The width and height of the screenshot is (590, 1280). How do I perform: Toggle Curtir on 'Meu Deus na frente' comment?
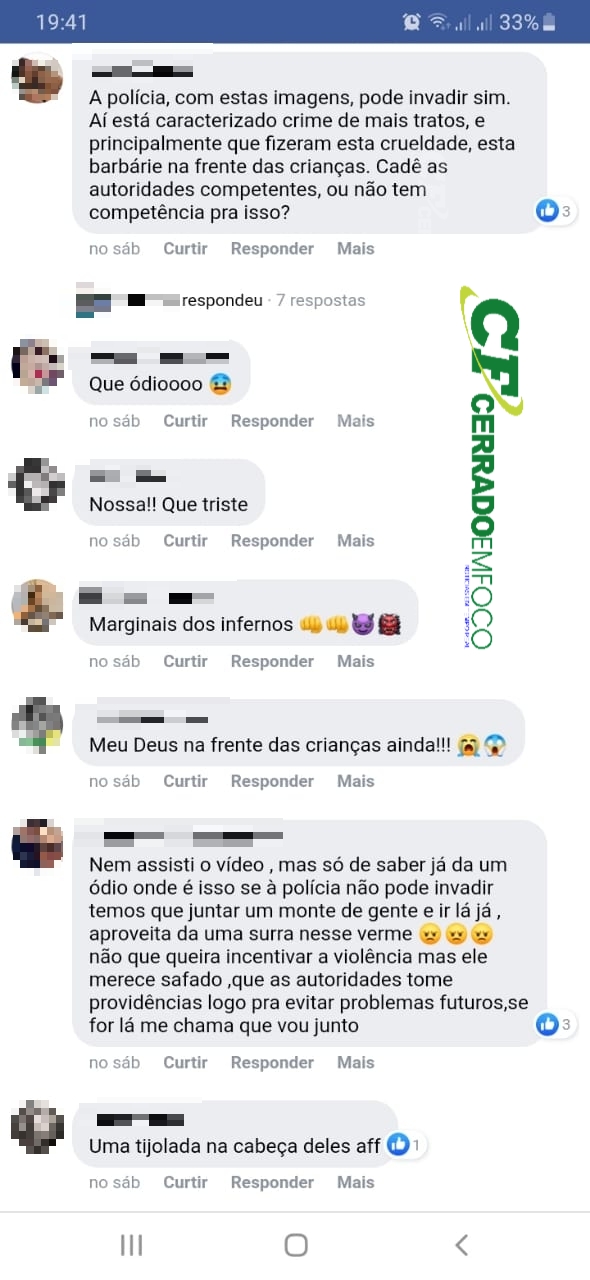(185, 781)
